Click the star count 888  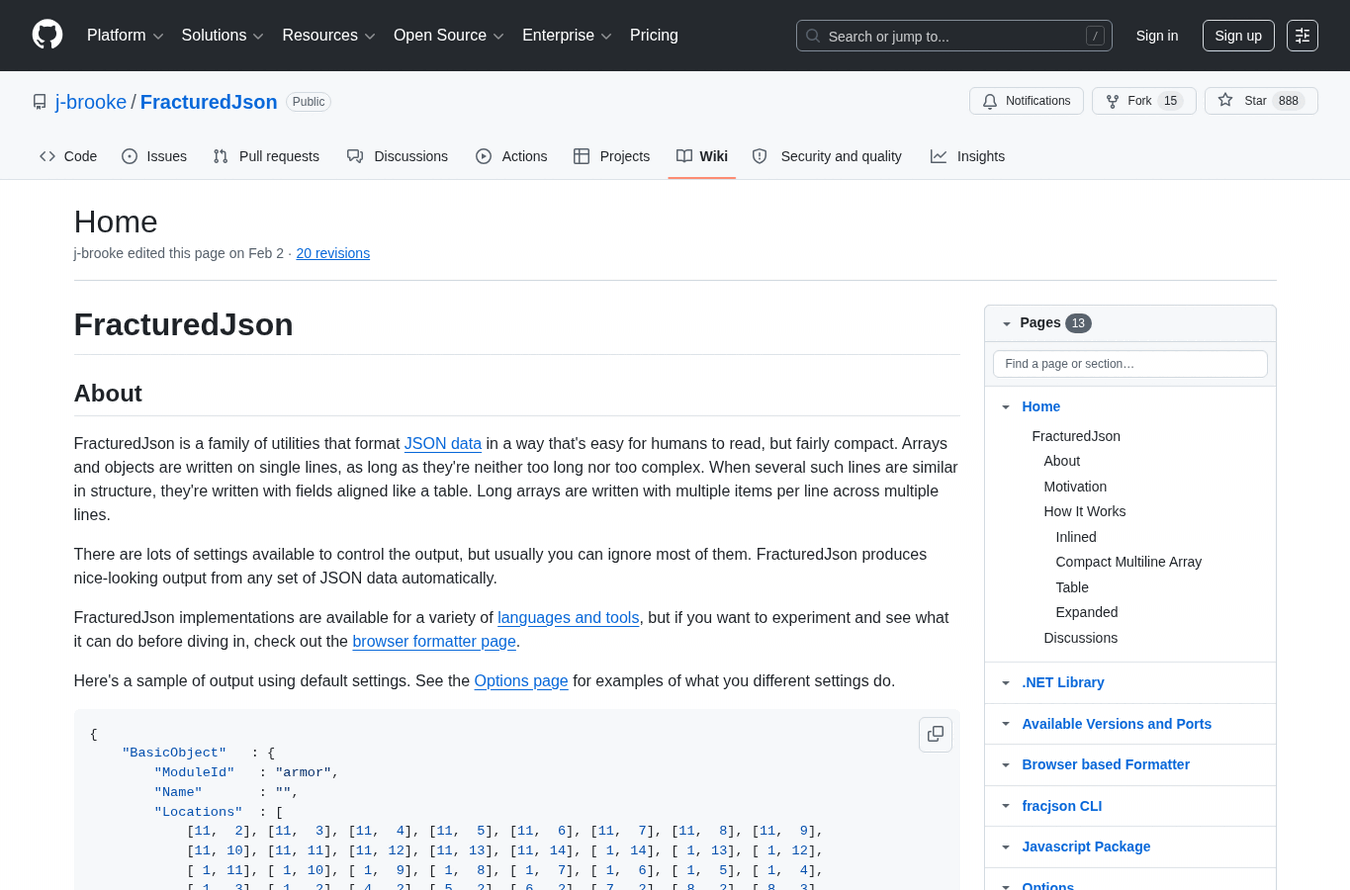click(1290, 101)
